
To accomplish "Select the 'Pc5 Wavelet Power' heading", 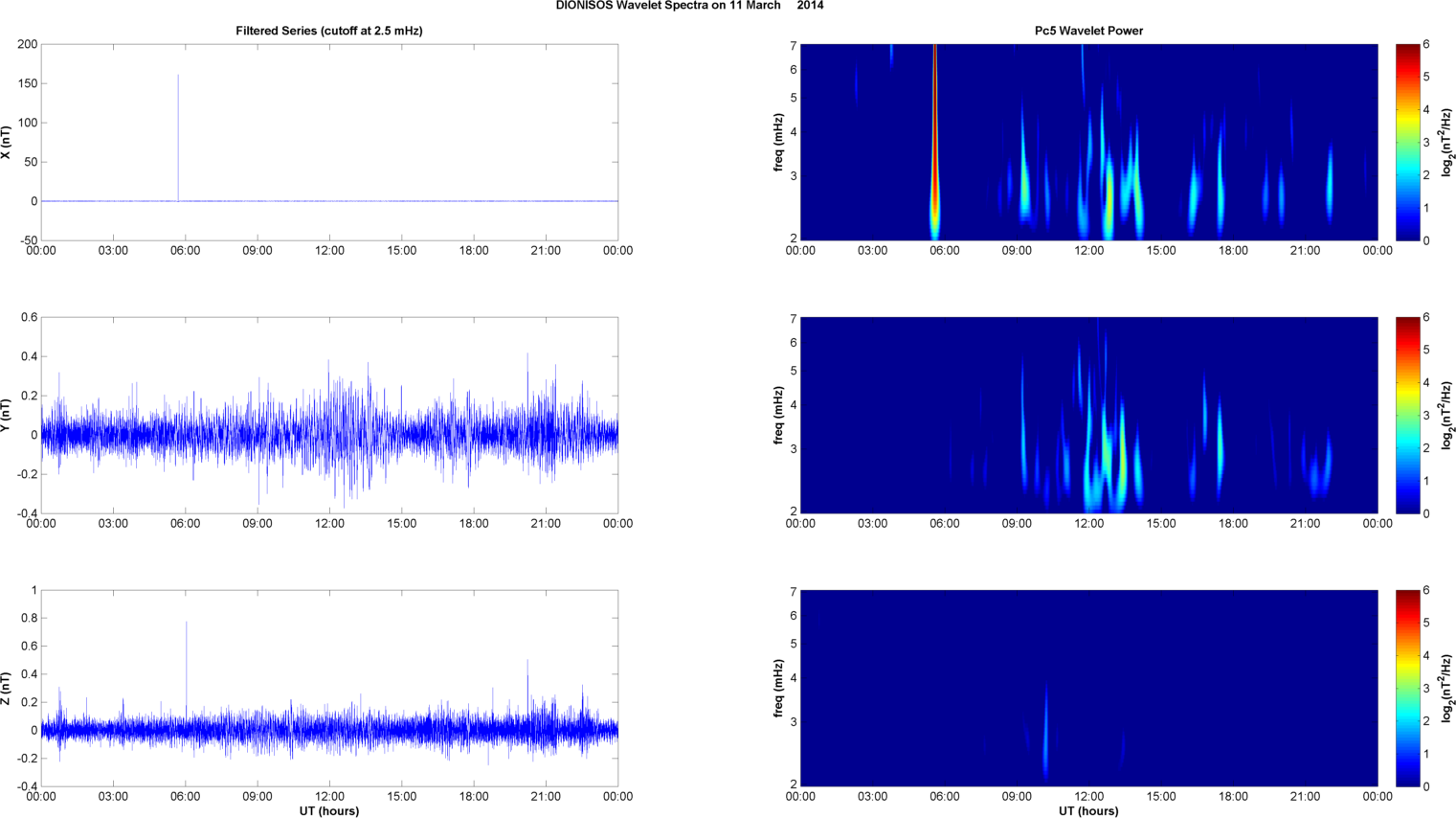I will (x=1088, y=31).
